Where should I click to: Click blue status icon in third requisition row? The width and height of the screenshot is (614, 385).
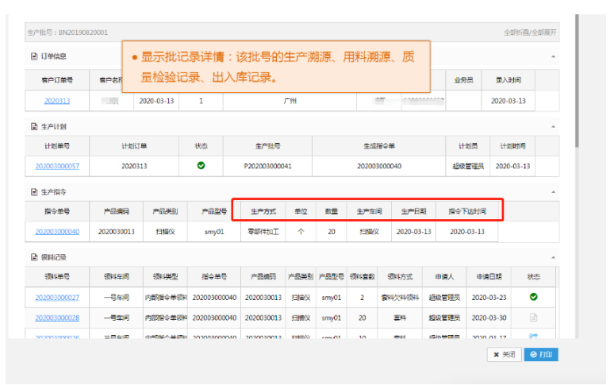(533, 336)
